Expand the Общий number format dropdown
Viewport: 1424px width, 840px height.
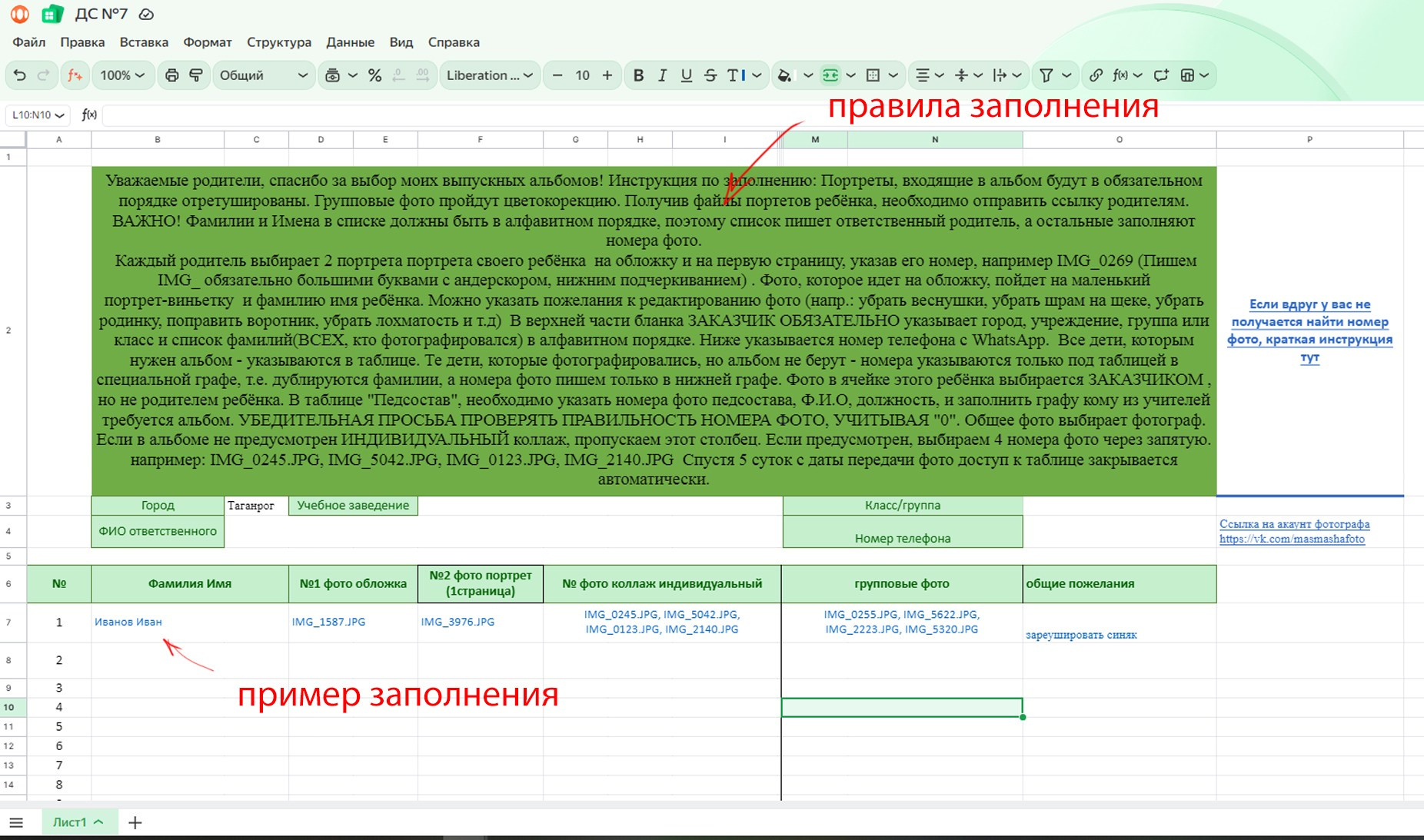pos(263,75)
